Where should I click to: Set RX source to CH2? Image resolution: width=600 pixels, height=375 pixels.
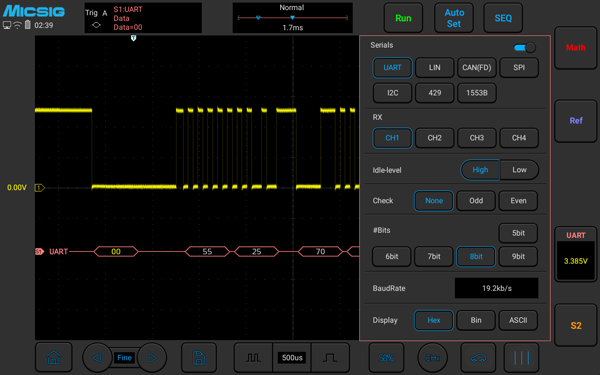click(x=434, y=138)
